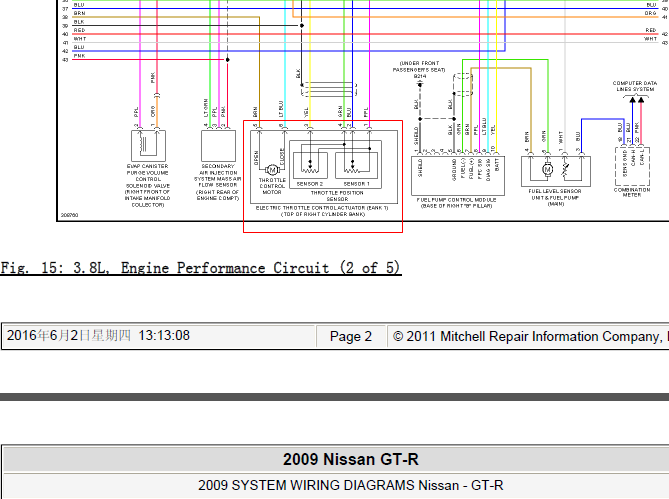Image resolution: width=669 pixels, height=499 pixels.
Task: Click the left 'RED' wire label on row 40
Action: [79, 30]
